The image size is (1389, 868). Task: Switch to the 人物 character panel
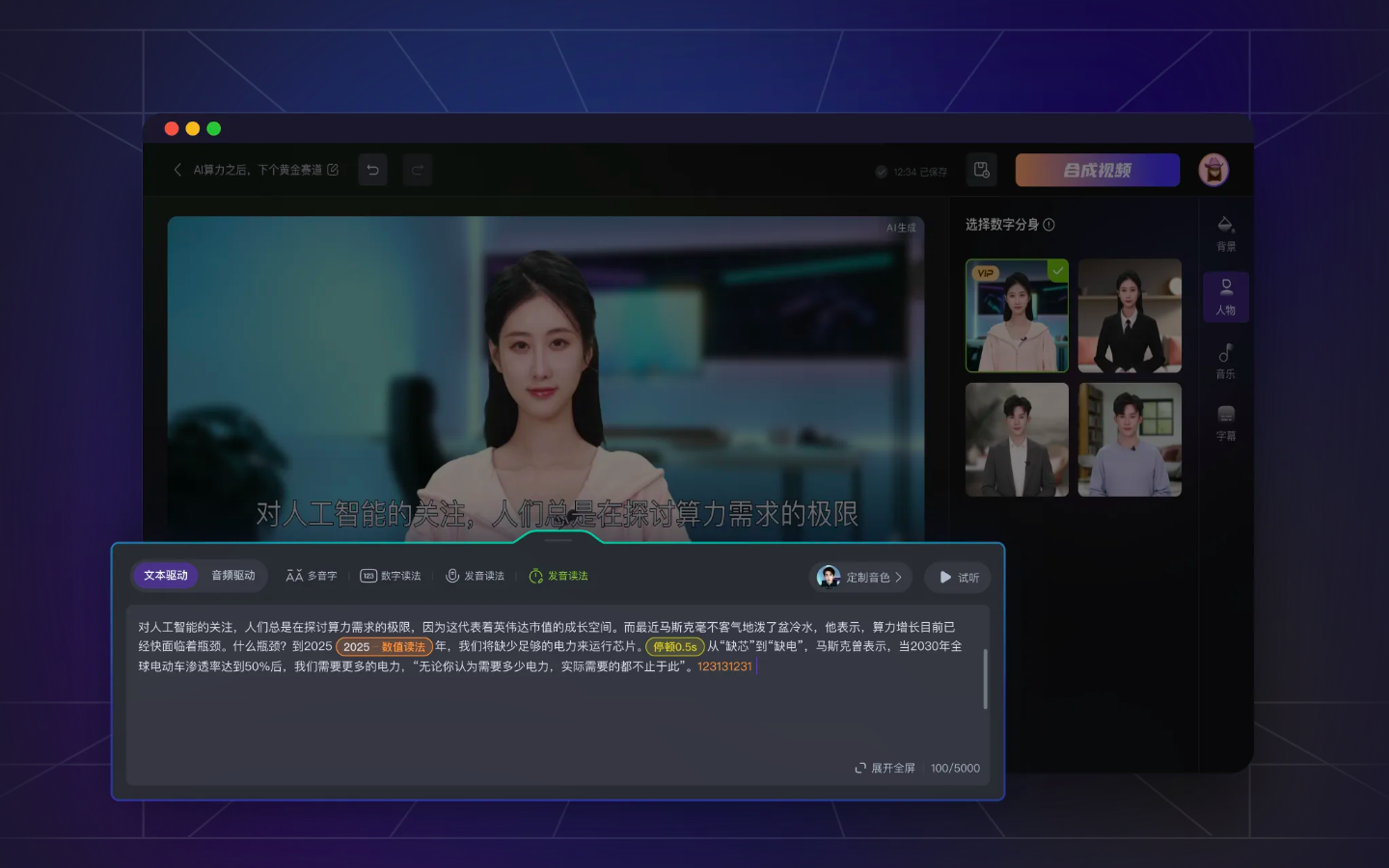click(x=1226, y=297)
